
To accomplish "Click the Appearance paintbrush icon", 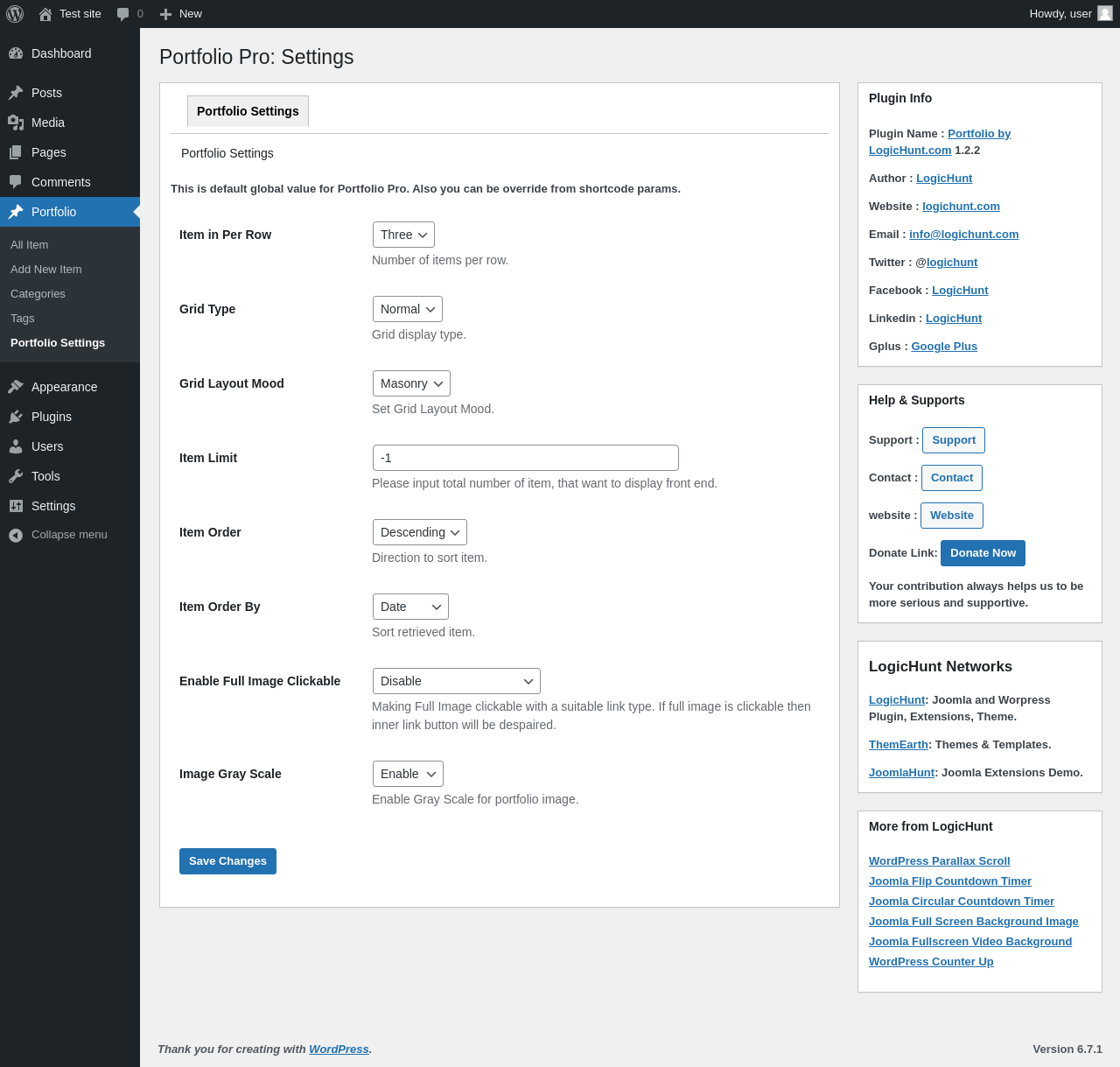I will pos(16,387).
